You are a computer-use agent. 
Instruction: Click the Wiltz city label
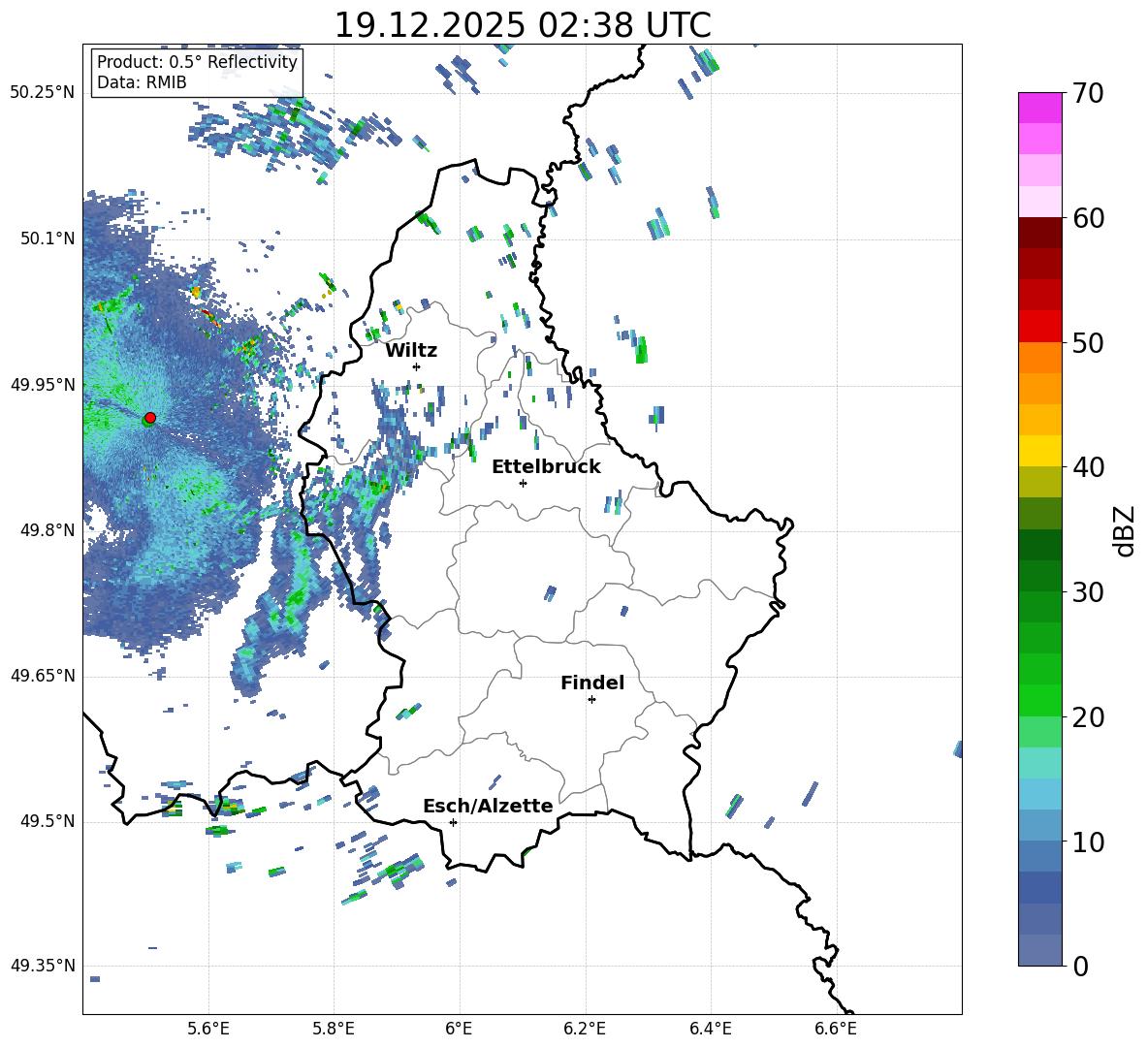tap(411, 351)
